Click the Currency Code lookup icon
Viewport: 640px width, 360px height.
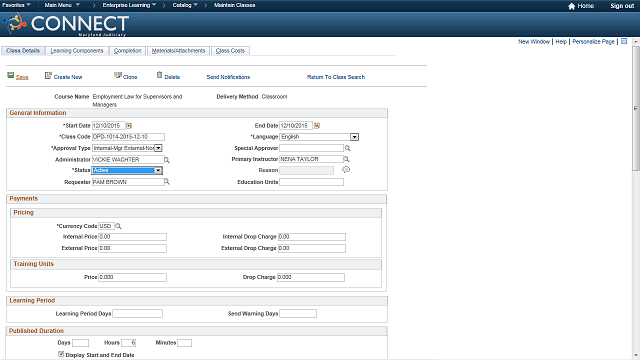pyautogui.click(x=118, y=226)
